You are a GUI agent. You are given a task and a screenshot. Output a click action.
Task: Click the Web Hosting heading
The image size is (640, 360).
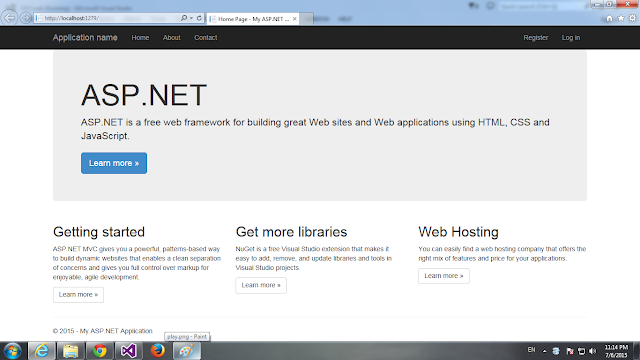[458, 232]
